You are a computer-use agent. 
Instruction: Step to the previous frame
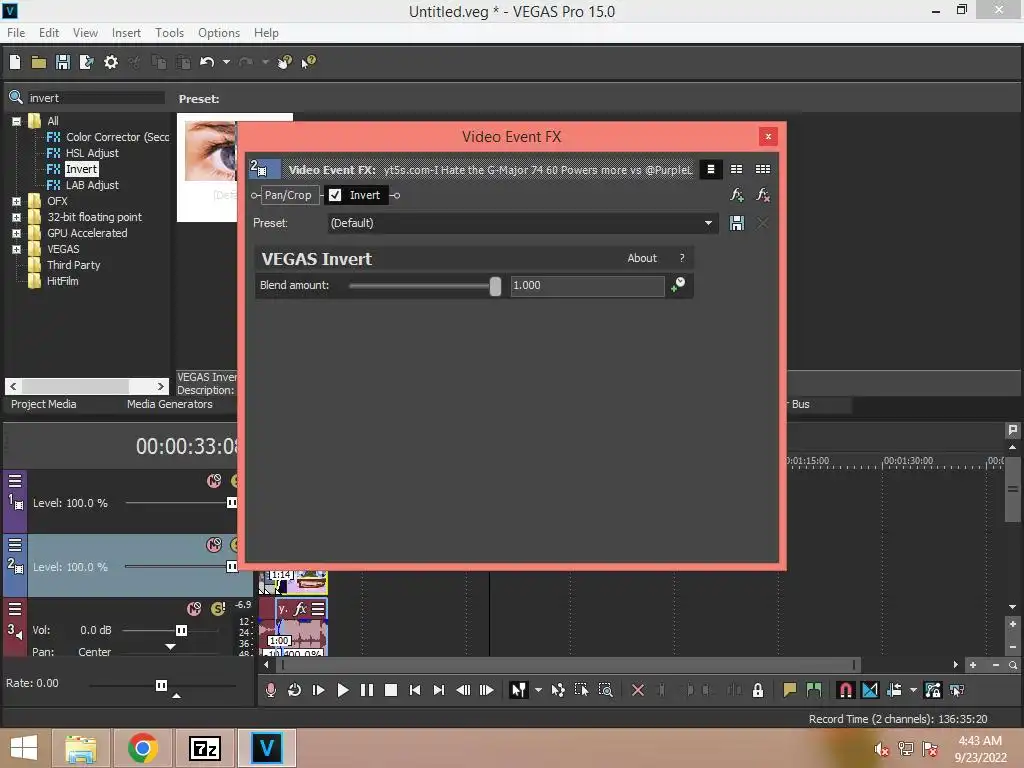coord(463,690)
